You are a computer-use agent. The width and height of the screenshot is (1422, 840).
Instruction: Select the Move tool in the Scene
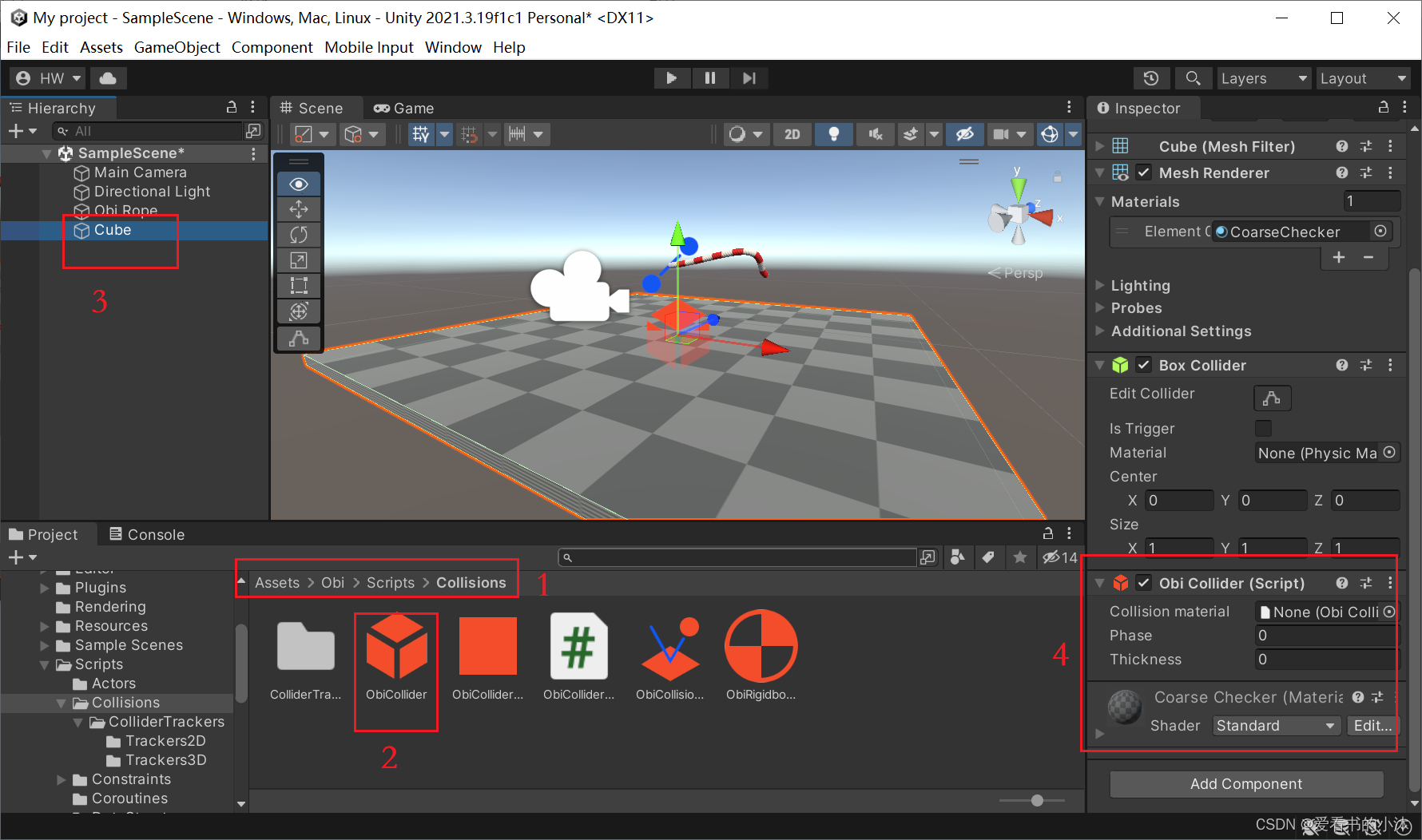(x=299, y=209)
